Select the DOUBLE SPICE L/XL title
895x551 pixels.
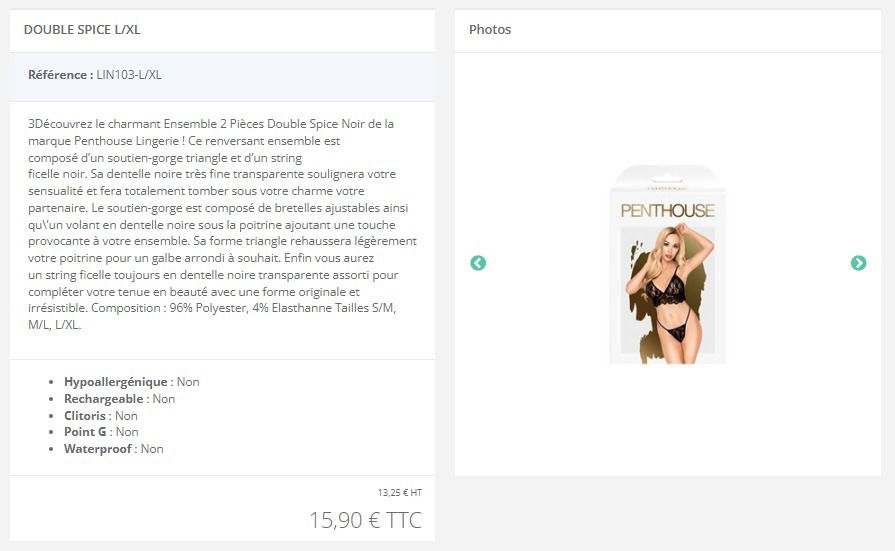coord(82,30)
